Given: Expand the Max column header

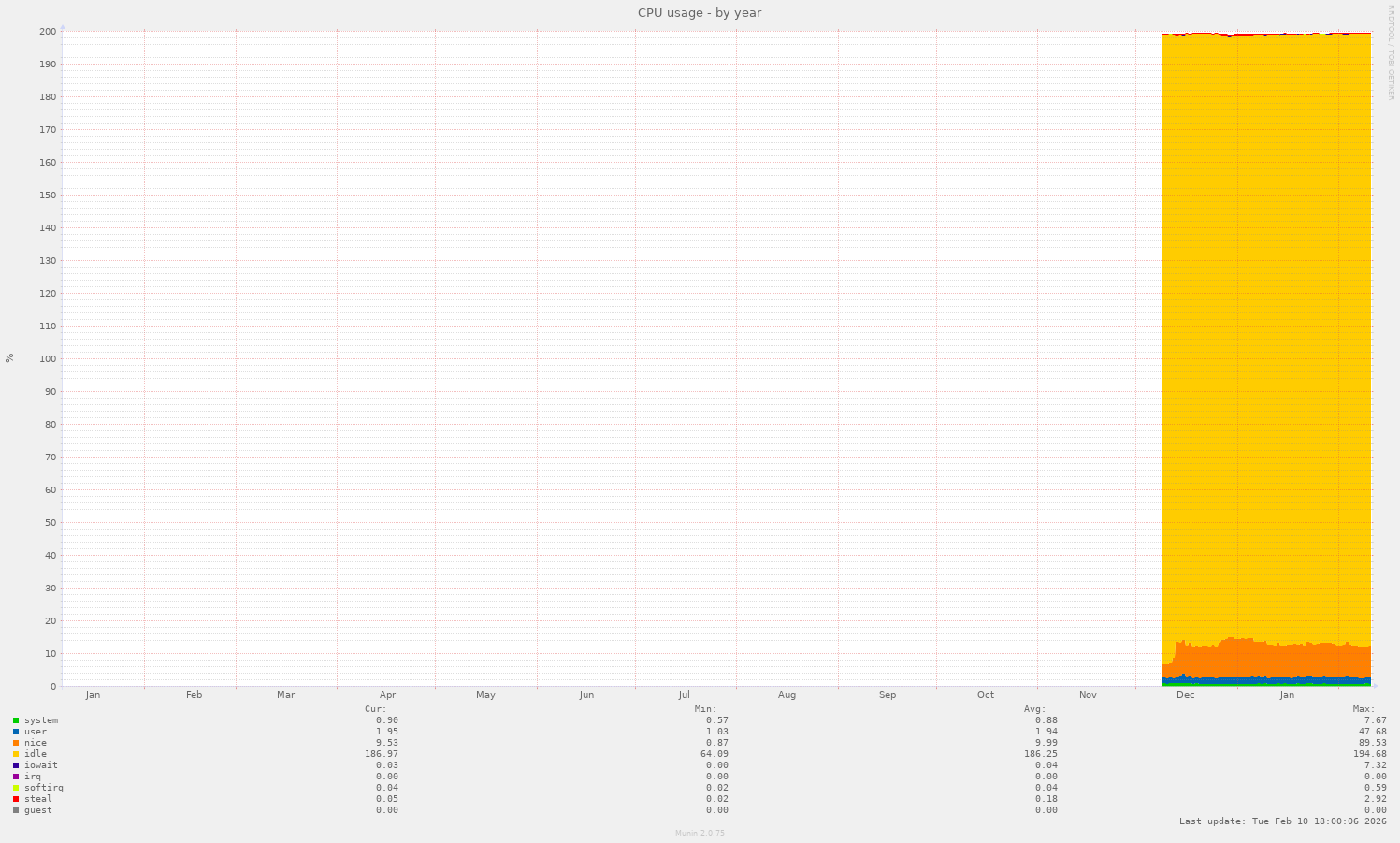Looking at the screenshot, I should (1363, 708).
